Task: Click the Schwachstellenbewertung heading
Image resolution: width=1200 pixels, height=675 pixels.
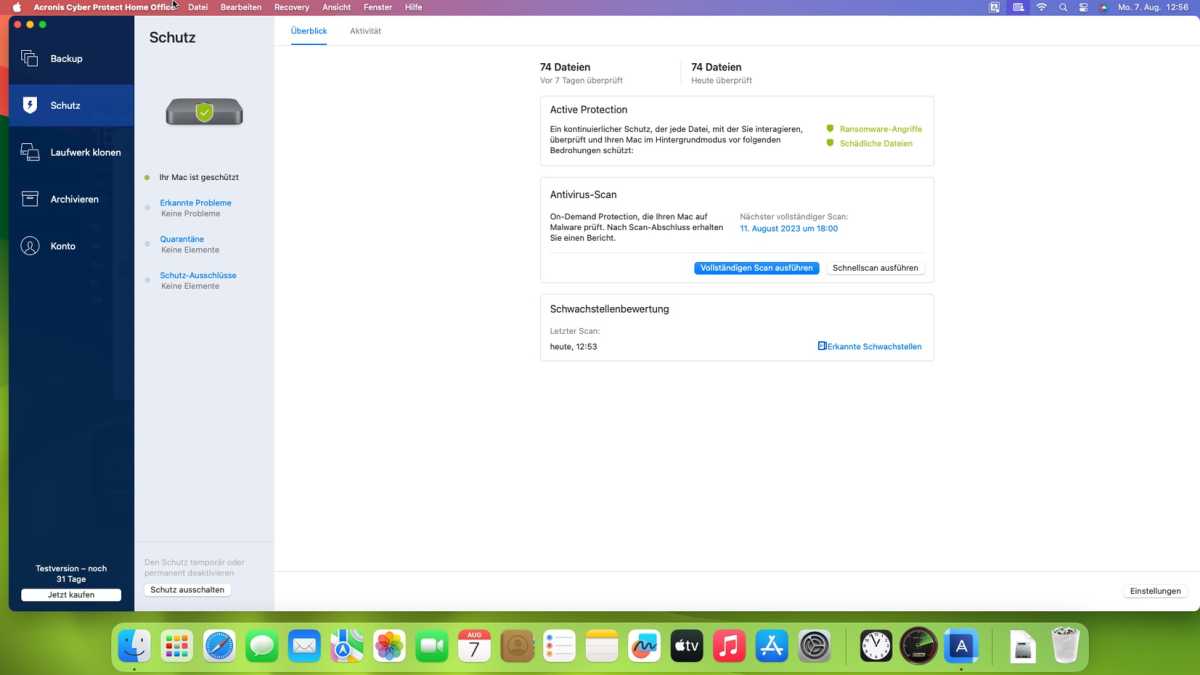Action: 610,309
